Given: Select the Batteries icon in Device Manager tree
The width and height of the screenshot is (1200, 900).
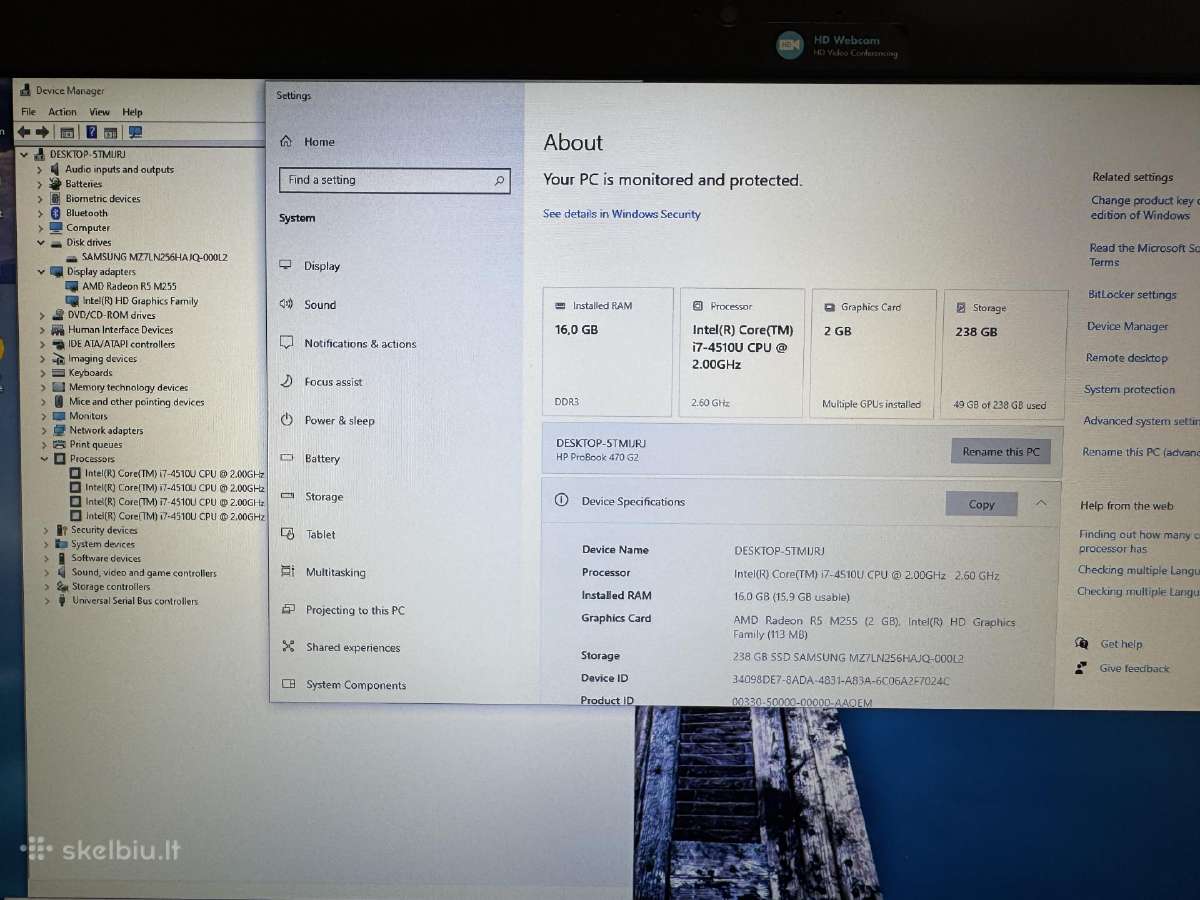Looking at the screenshot, I should (x=55, y=184).
